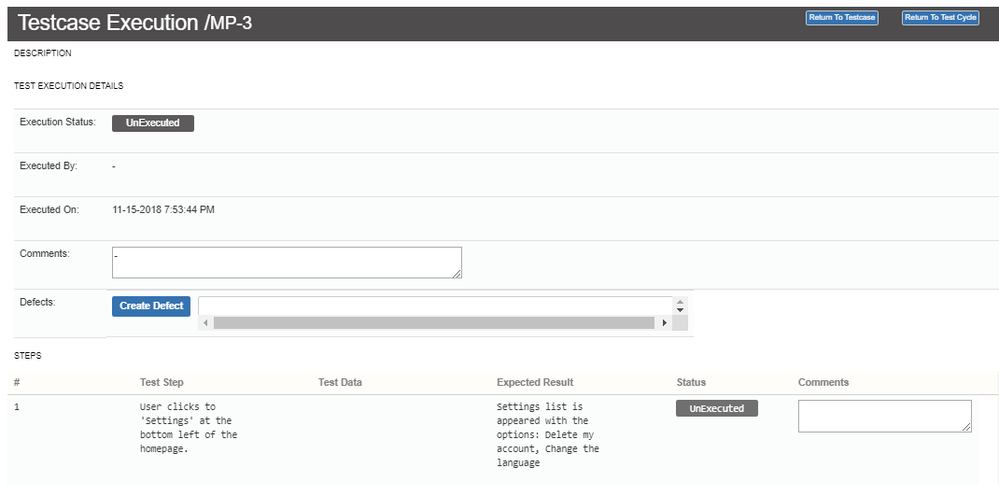Image resolution: width=999 pixels, height=485 pixels.
Task: Click the 'User clicks to Settings' step text
Action: pos(189,428)
